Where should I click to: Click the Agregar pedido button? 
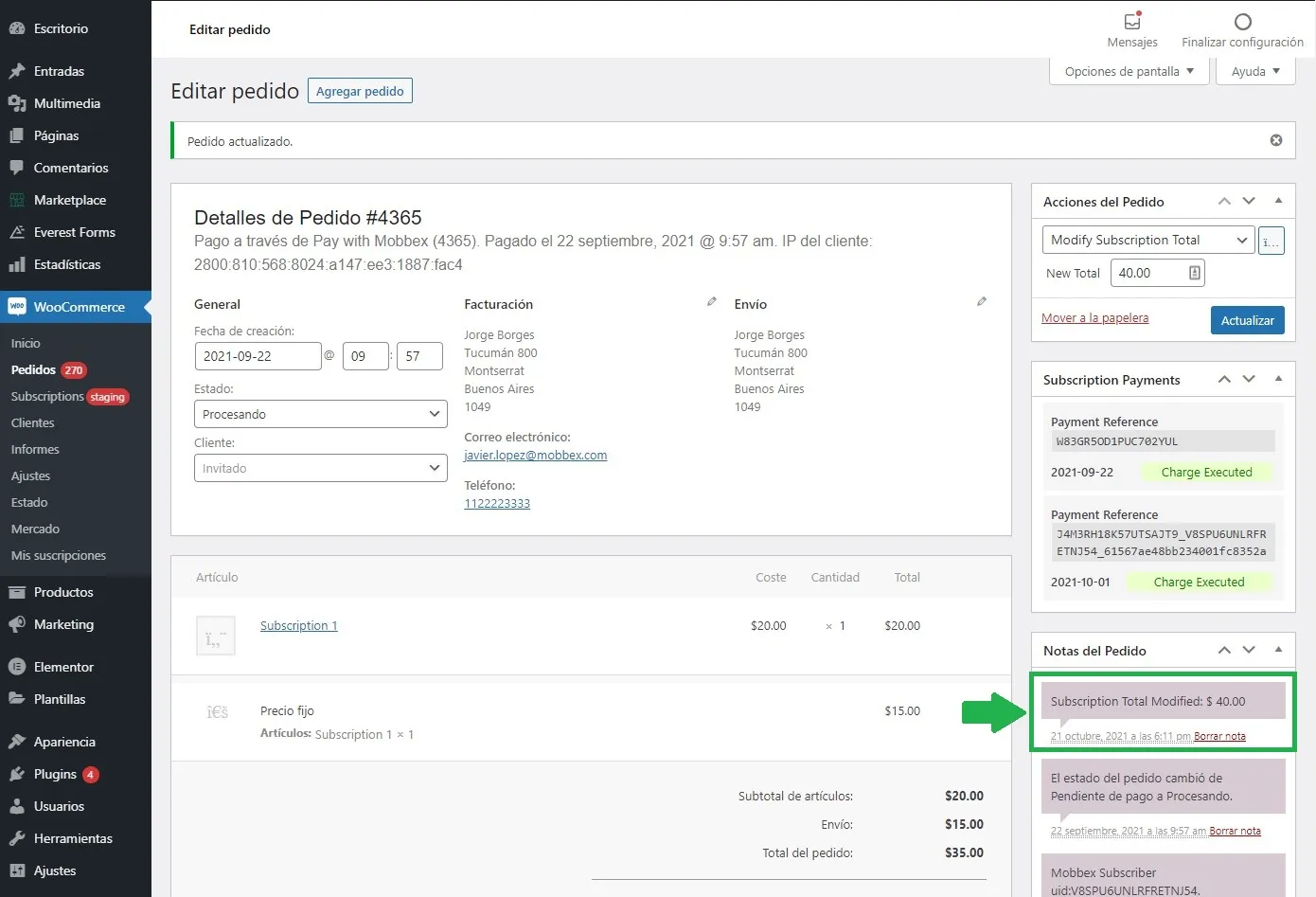pyautogui.click(x=360, y=91)
